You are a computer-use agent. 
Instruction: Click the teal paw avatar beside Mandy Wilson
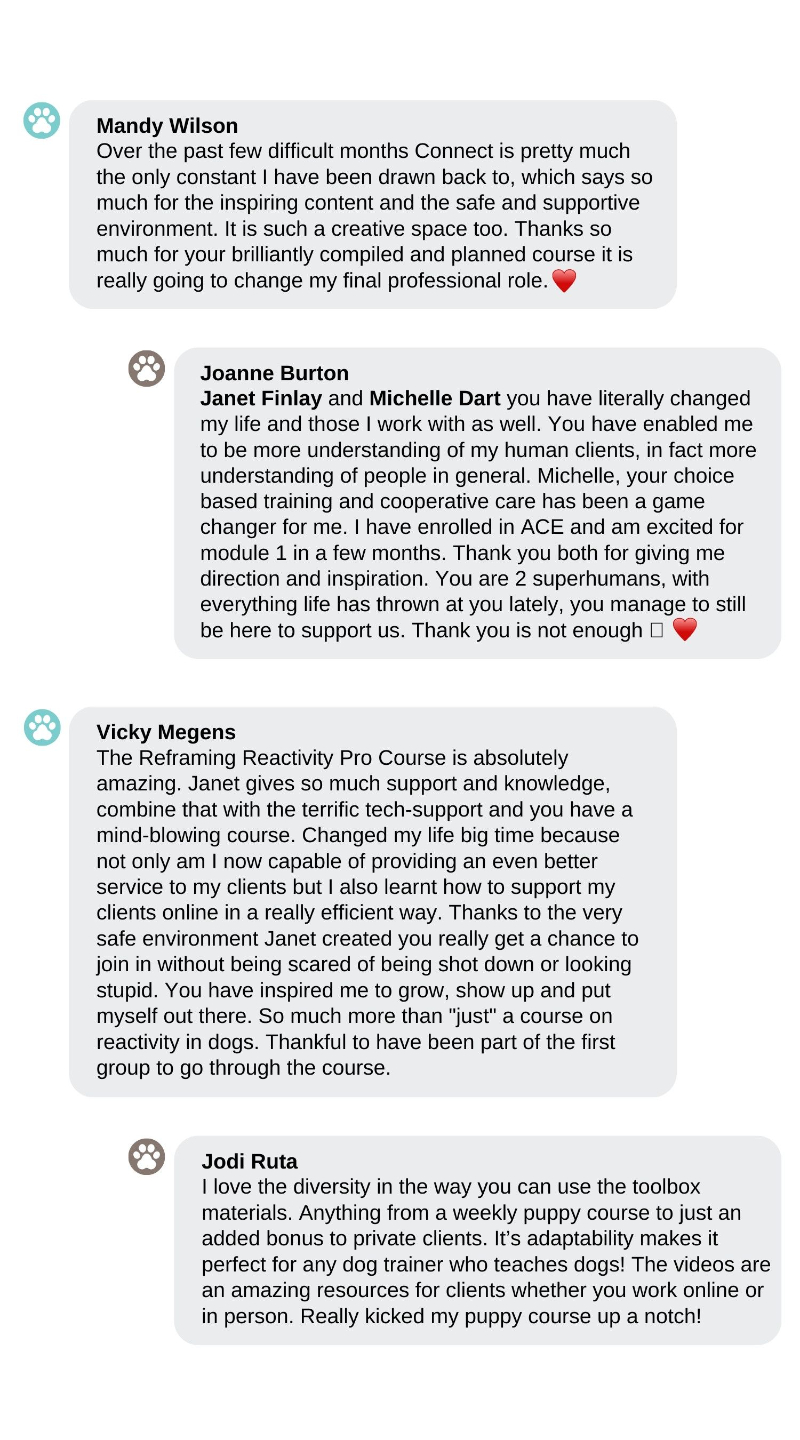click(x=42, y=121)
